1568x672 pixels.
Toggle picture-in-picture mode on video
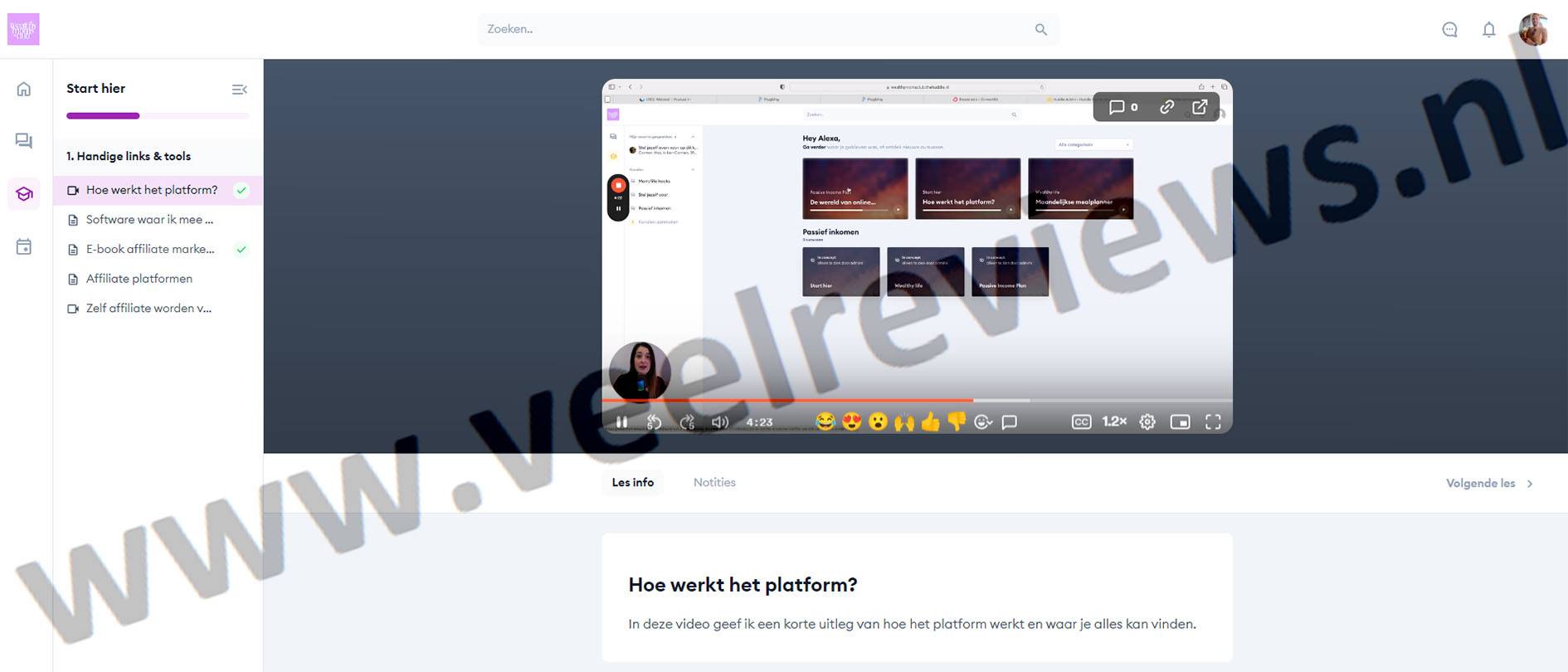[x=1180, y=421]
